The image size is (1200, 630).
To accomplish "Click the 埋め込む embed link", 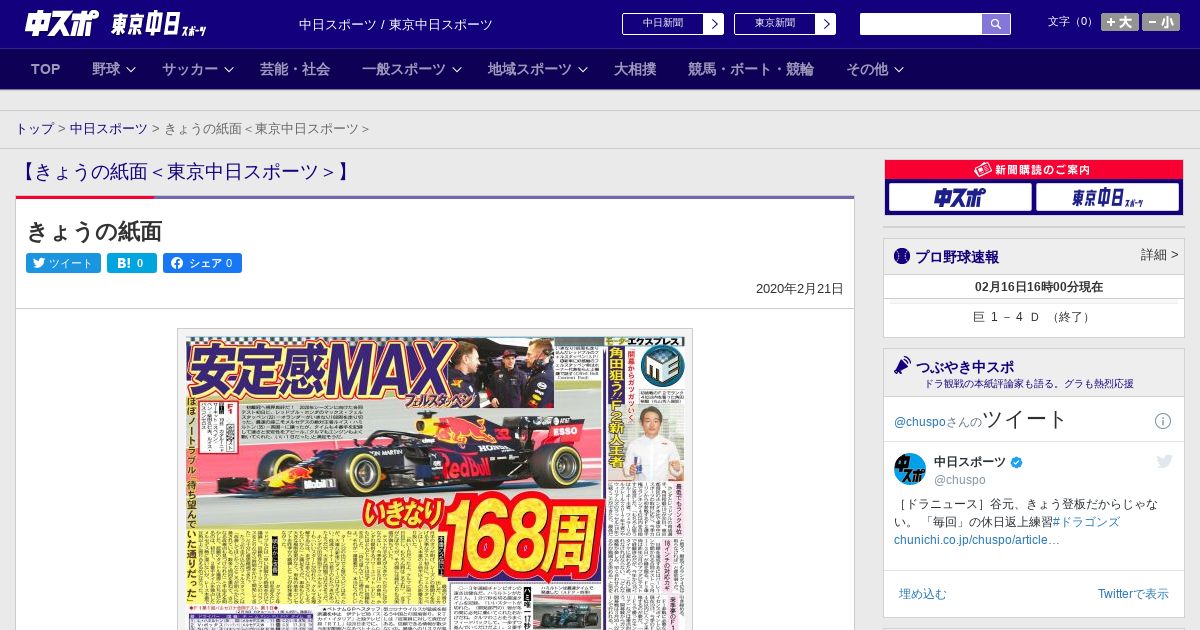I will coord(922,594).
